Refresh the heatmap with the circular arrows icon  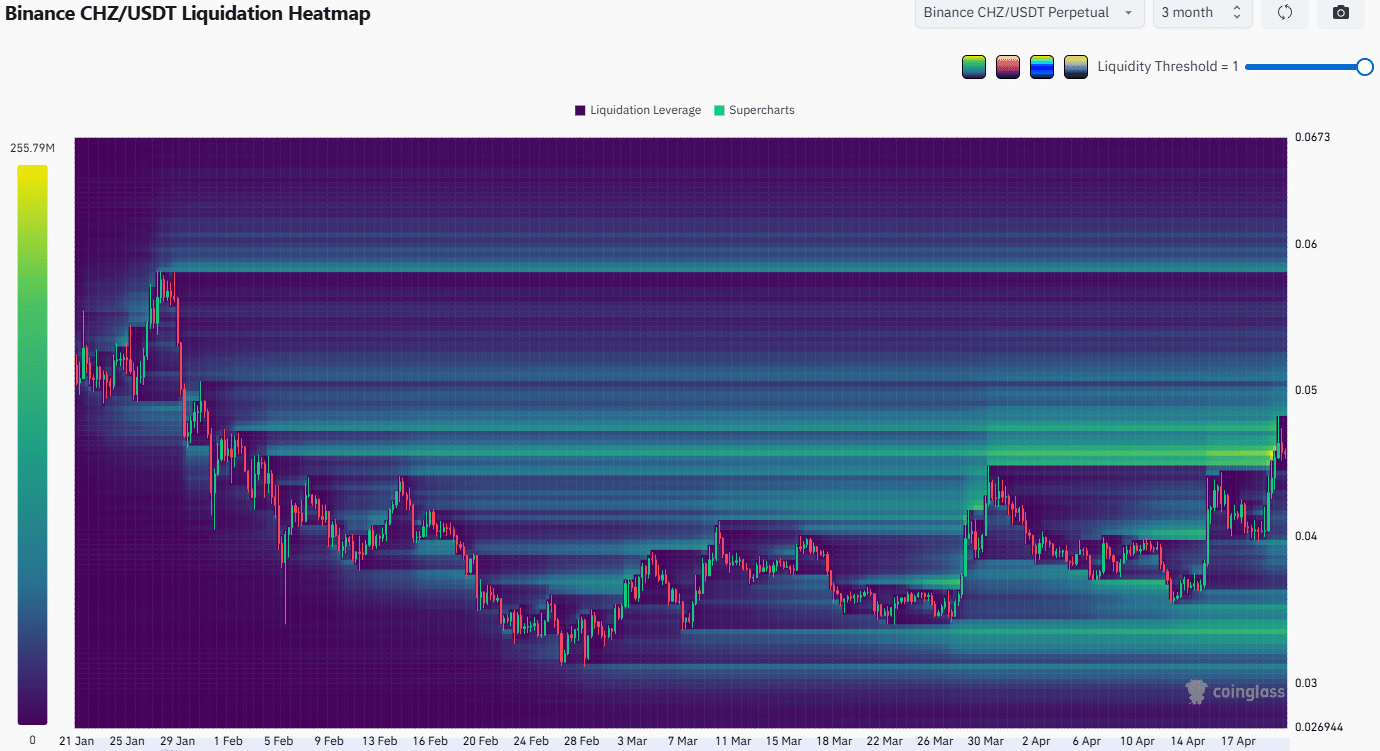click(x=1285, y=13)
